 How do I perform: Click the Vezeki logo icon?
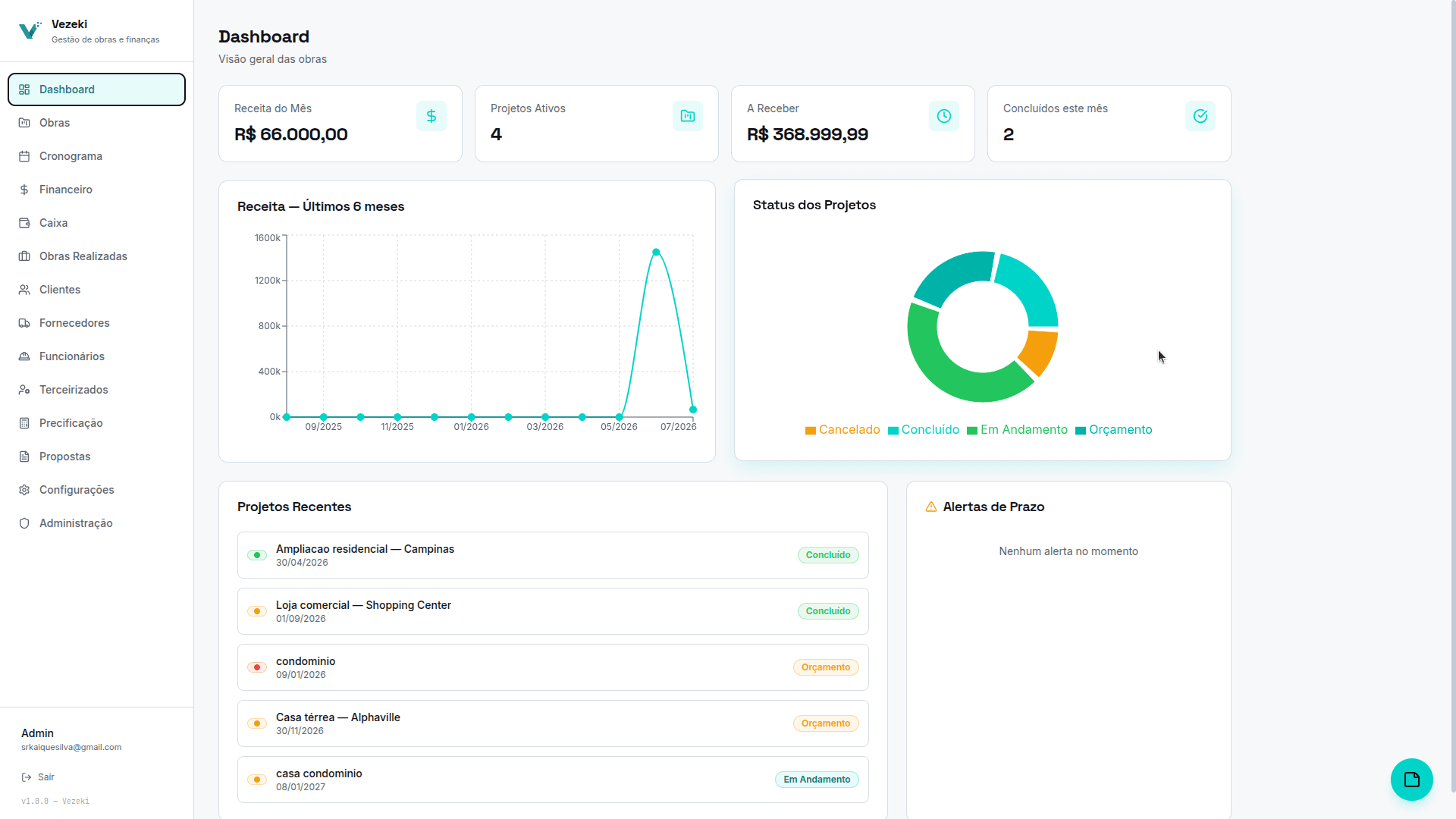pos(30,30)
